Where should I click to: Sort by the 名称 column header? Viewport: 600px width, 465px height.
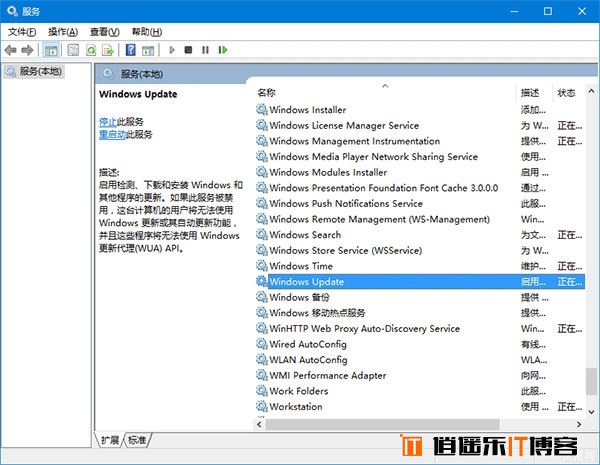click(385, 93)
